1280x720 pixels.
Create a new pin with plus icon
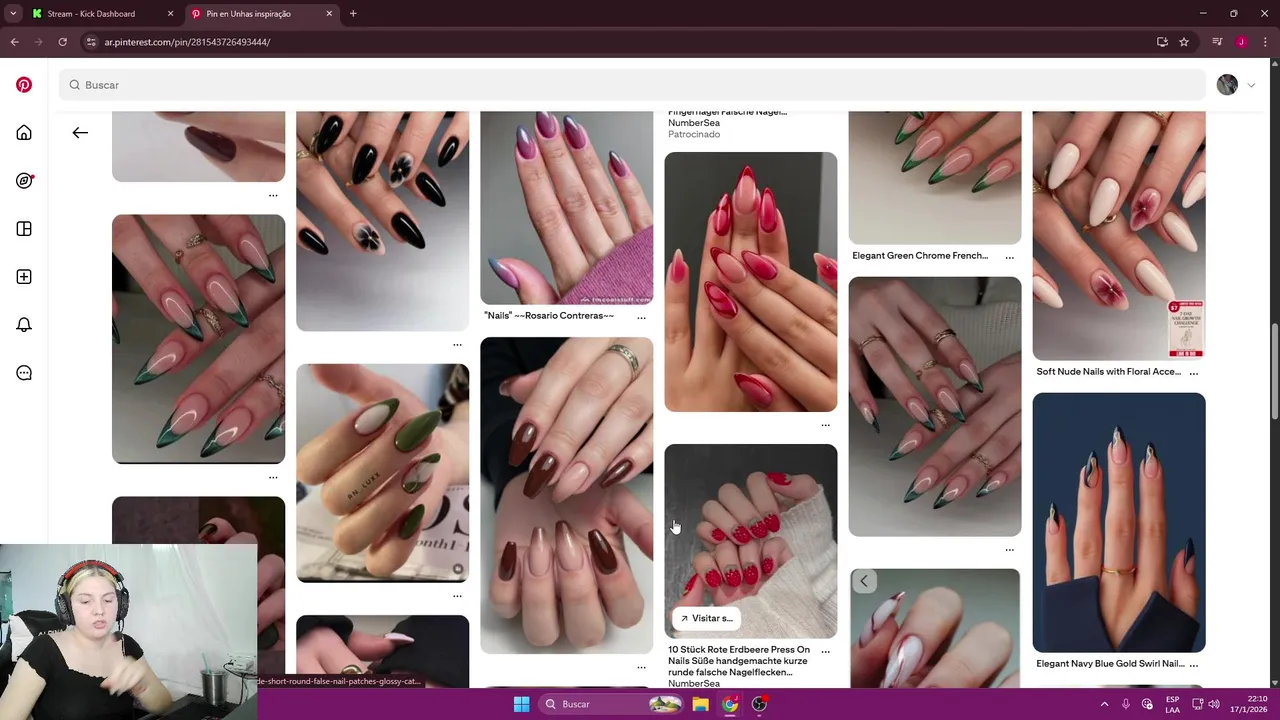24,277
